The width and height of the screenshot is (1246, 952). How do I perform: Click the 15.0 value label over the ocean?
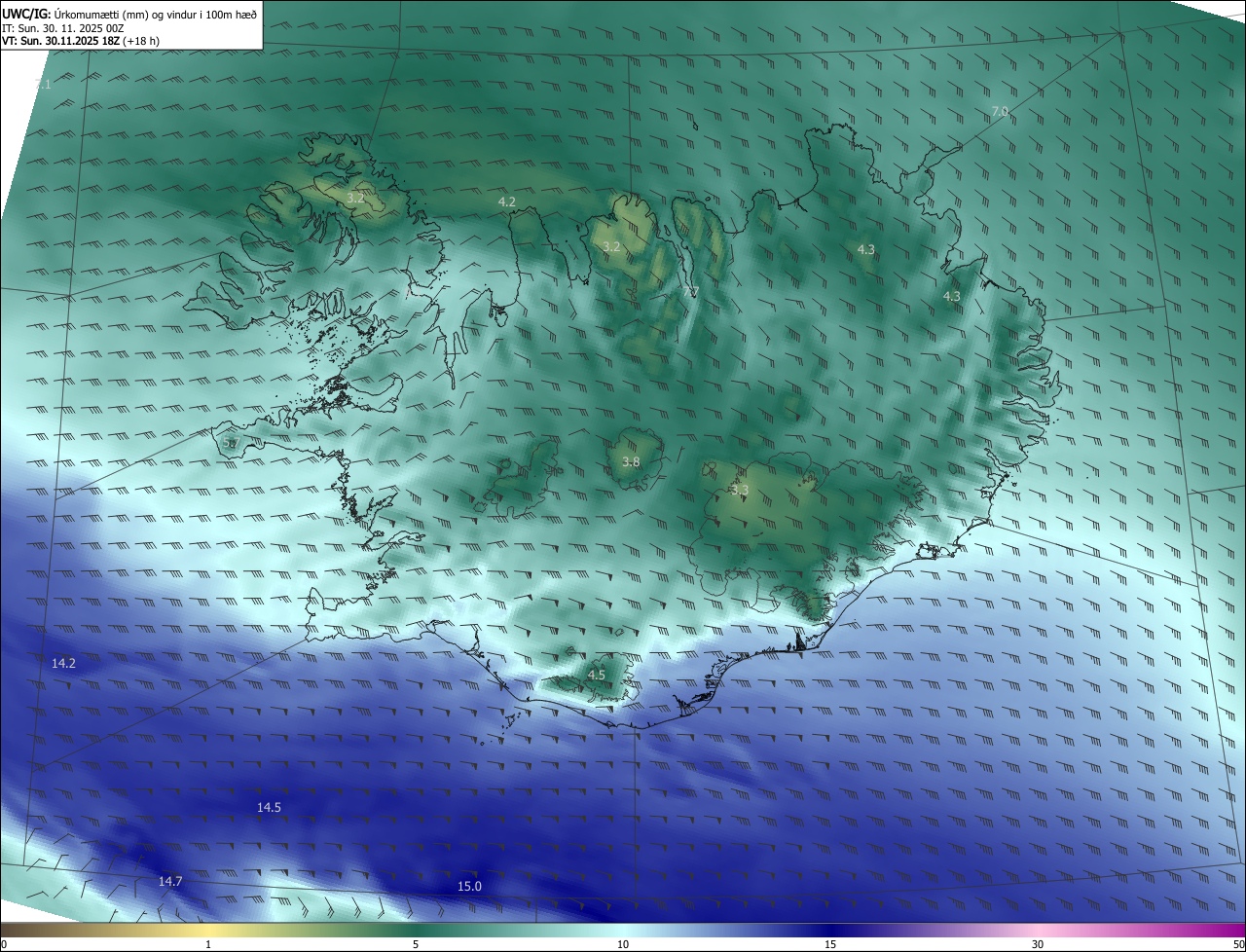point(469,886)
